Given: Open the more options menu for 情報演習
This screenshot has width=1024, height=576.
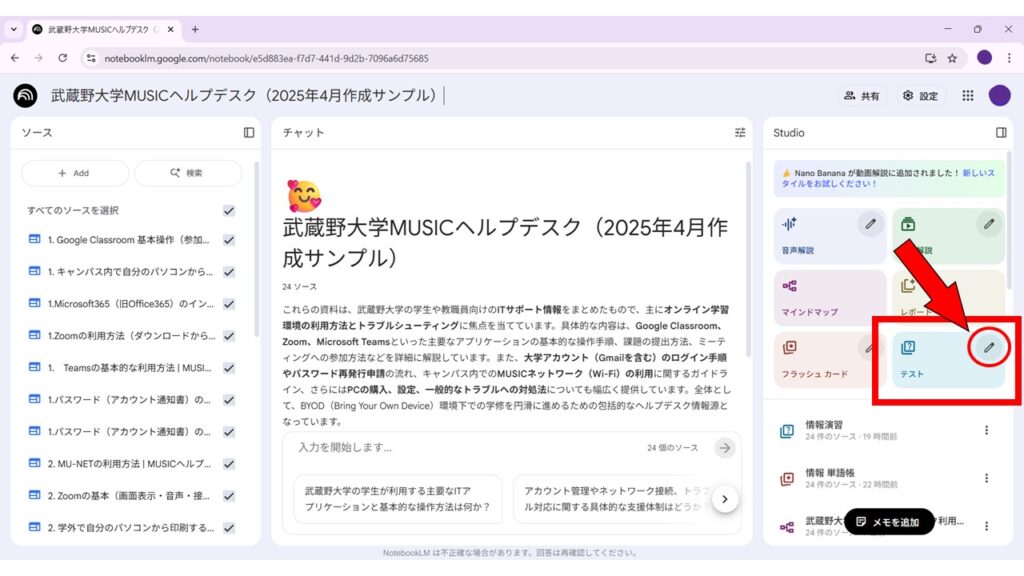Looking at the screenshot, I should [x=986, y=431].
